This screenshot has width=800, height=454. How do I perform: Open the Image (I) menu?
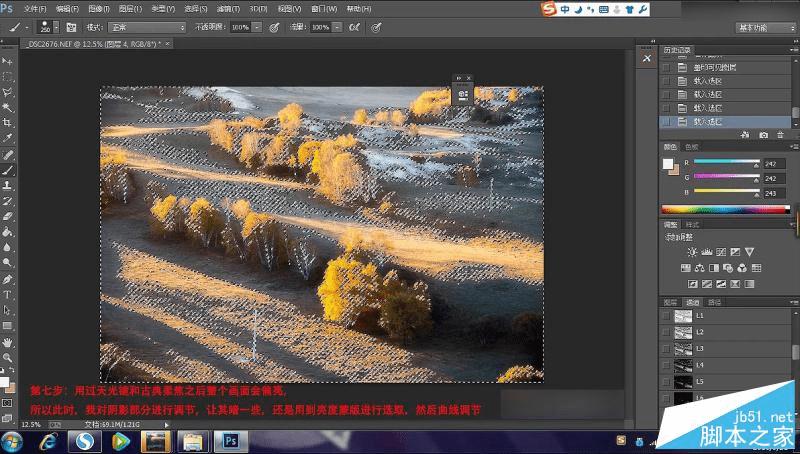(x=98, y=9)
